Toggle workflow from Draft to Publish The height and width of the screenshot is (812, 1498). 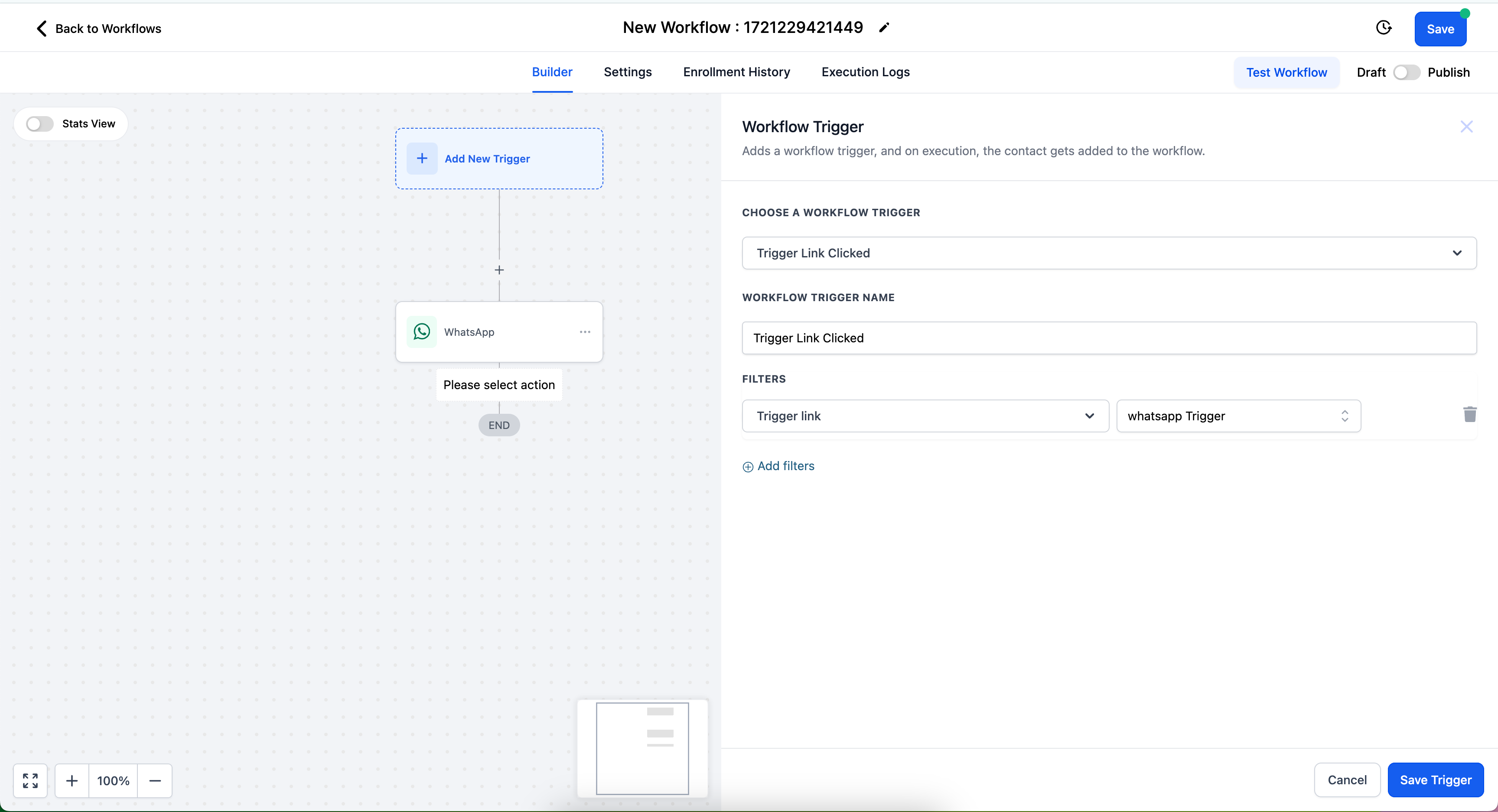click(x=1406, y=73)
